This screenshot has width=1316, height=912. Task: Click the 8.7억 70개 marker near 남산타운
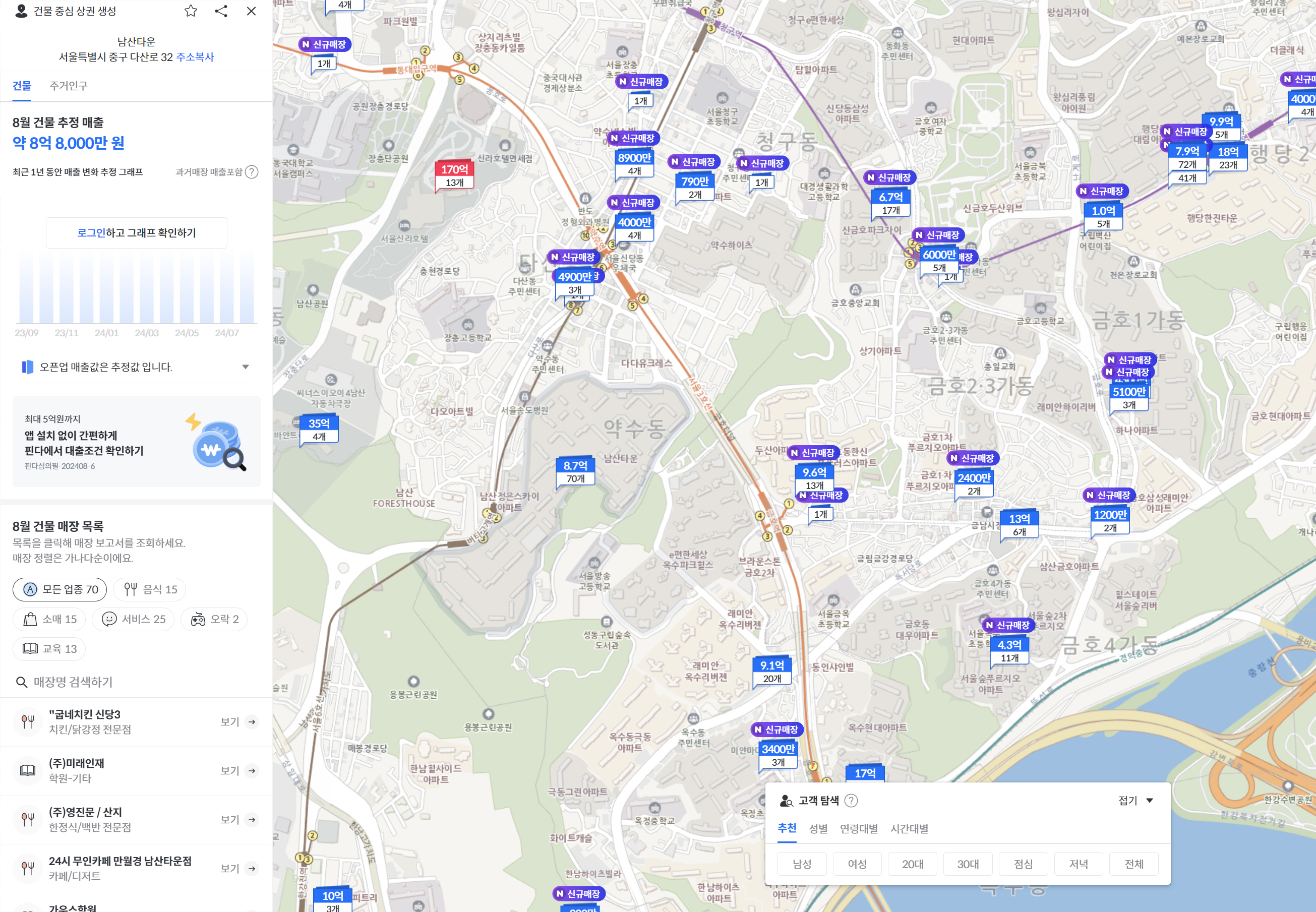click(x=575, y=472)
